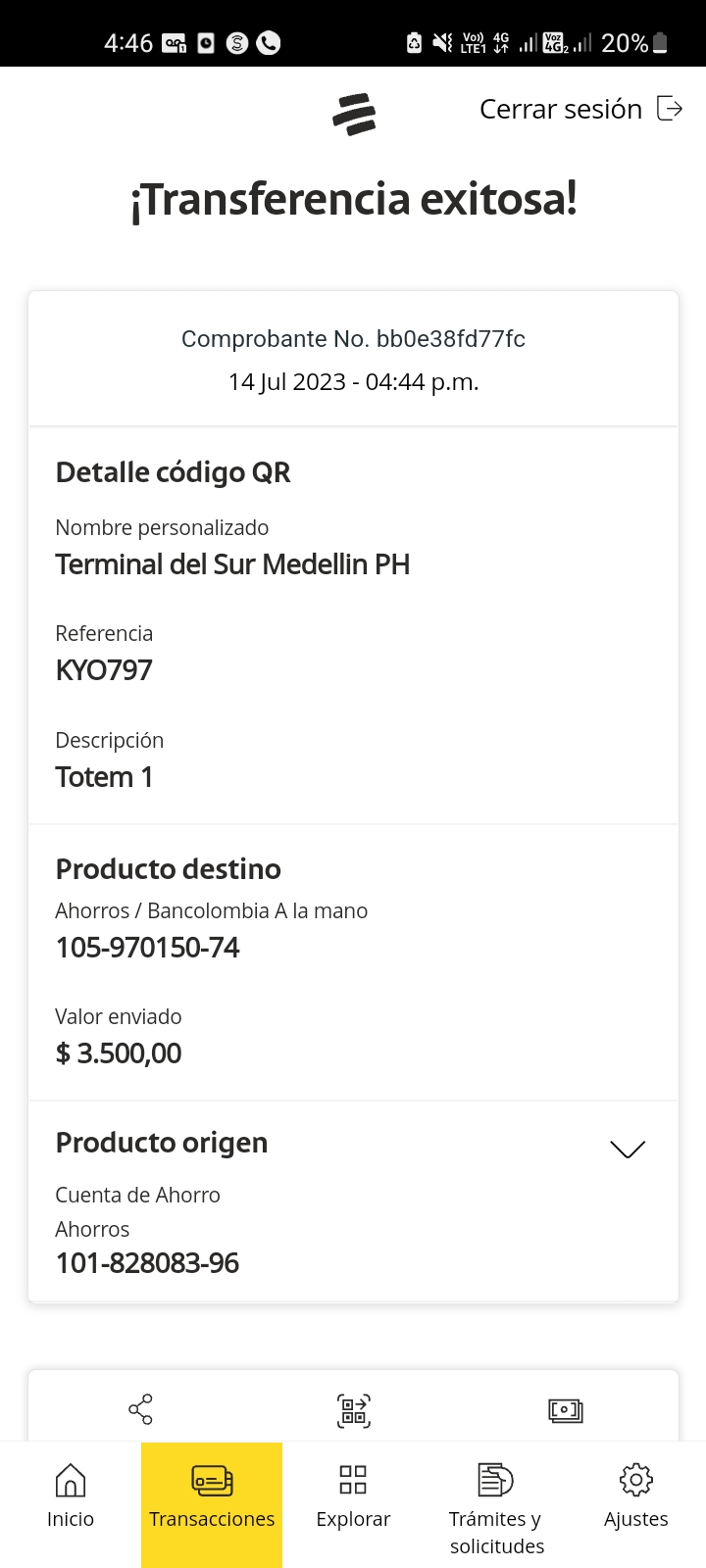The image size is (706, 1568).
Task: Tap the Bancolombia logo icon
Action: point(354,114)
